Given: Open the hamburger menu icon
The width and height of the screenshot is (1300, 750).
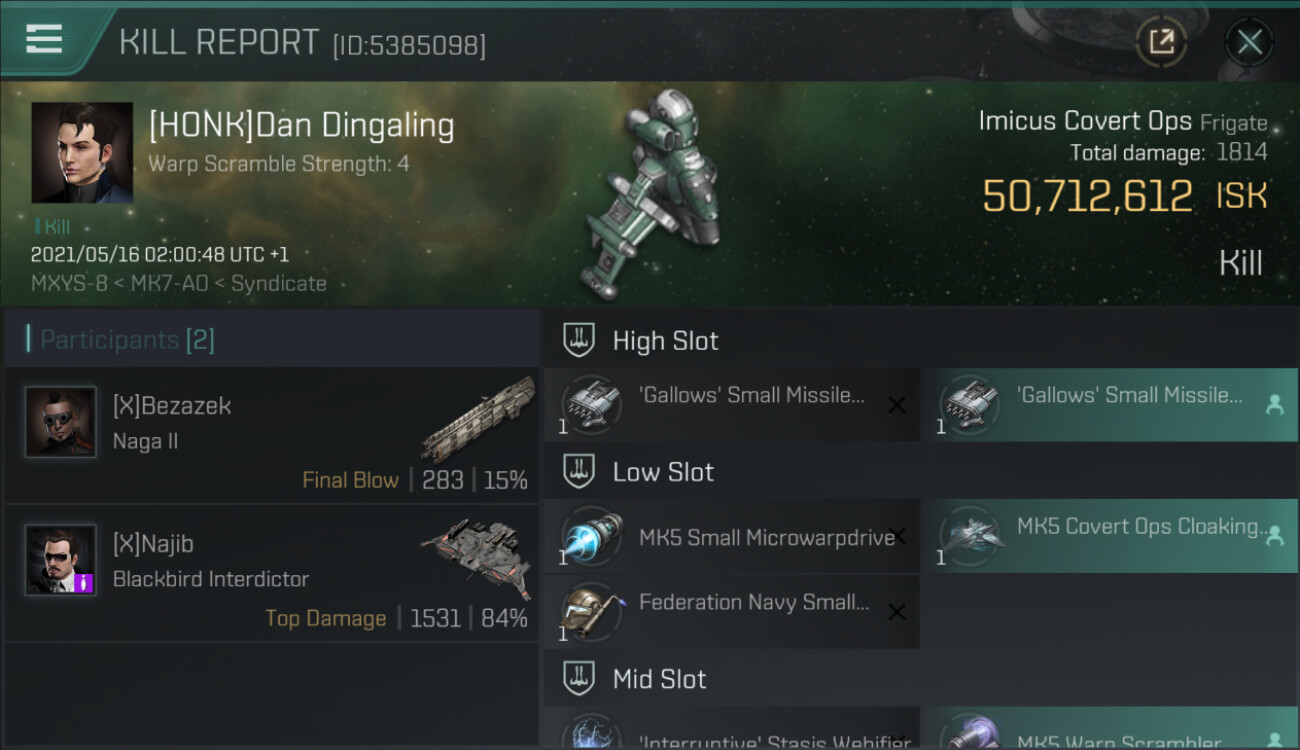Looking at the screenshot, I should [x=44, y=40].
